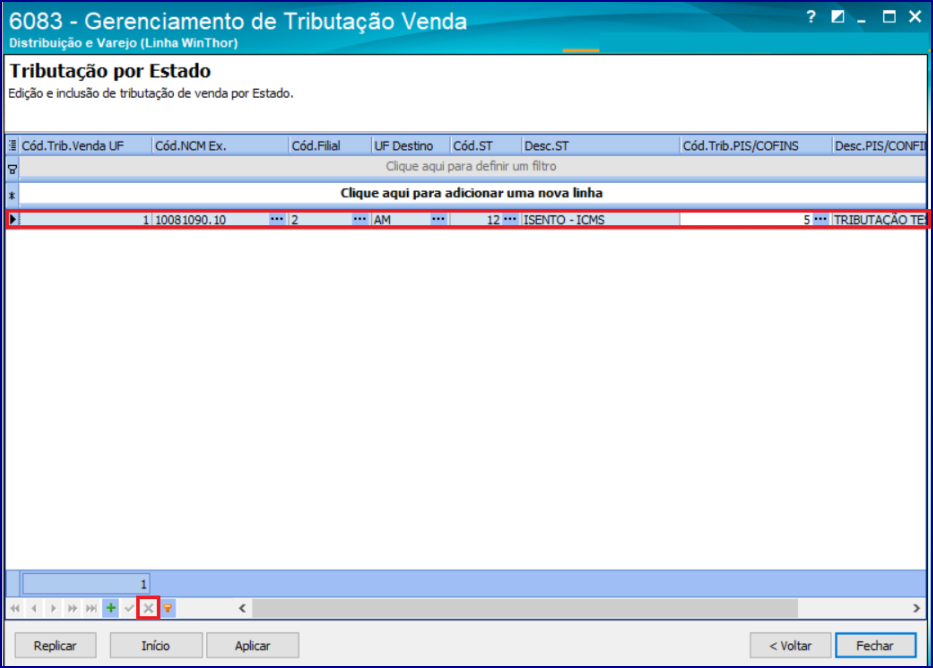The width and height of the screenshot is (933, 668).
Task: Open the orange filter funnel icon
Action: (168, 608)
